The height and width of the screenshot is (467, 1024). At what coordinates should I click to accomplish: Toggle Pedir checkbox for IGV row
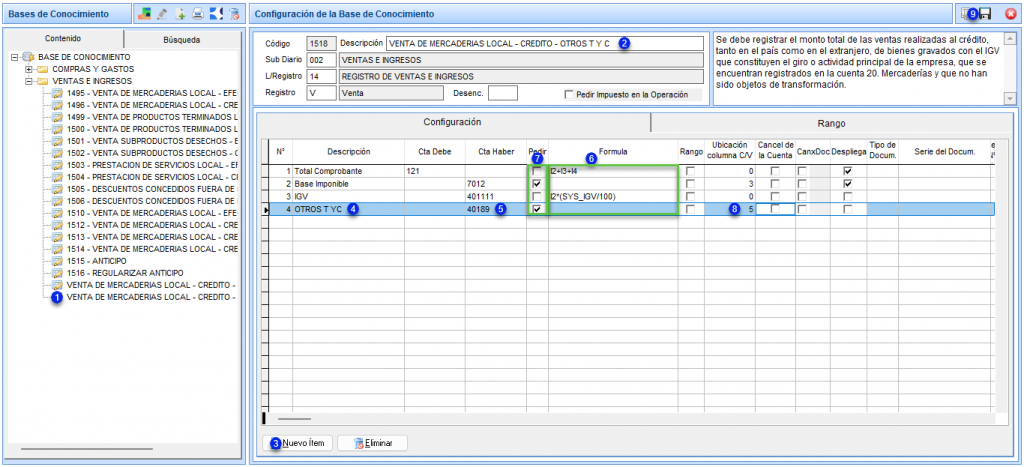click(537, 197)
